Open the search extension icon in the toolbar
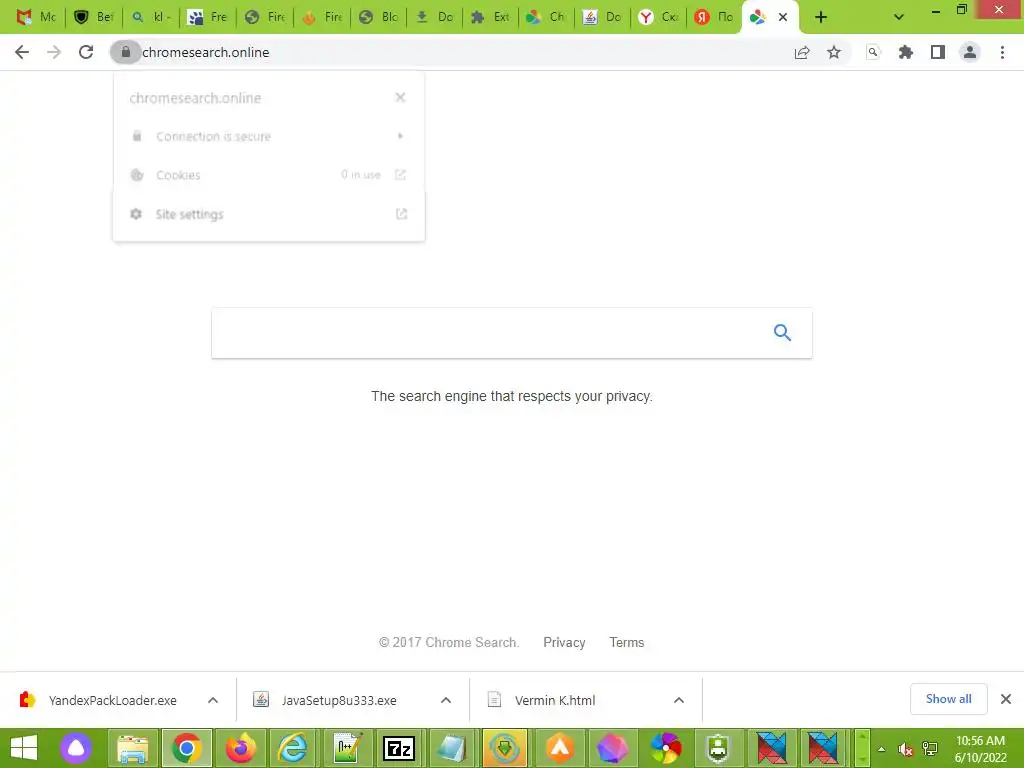 pyautogui.click(x=873, y=52)
